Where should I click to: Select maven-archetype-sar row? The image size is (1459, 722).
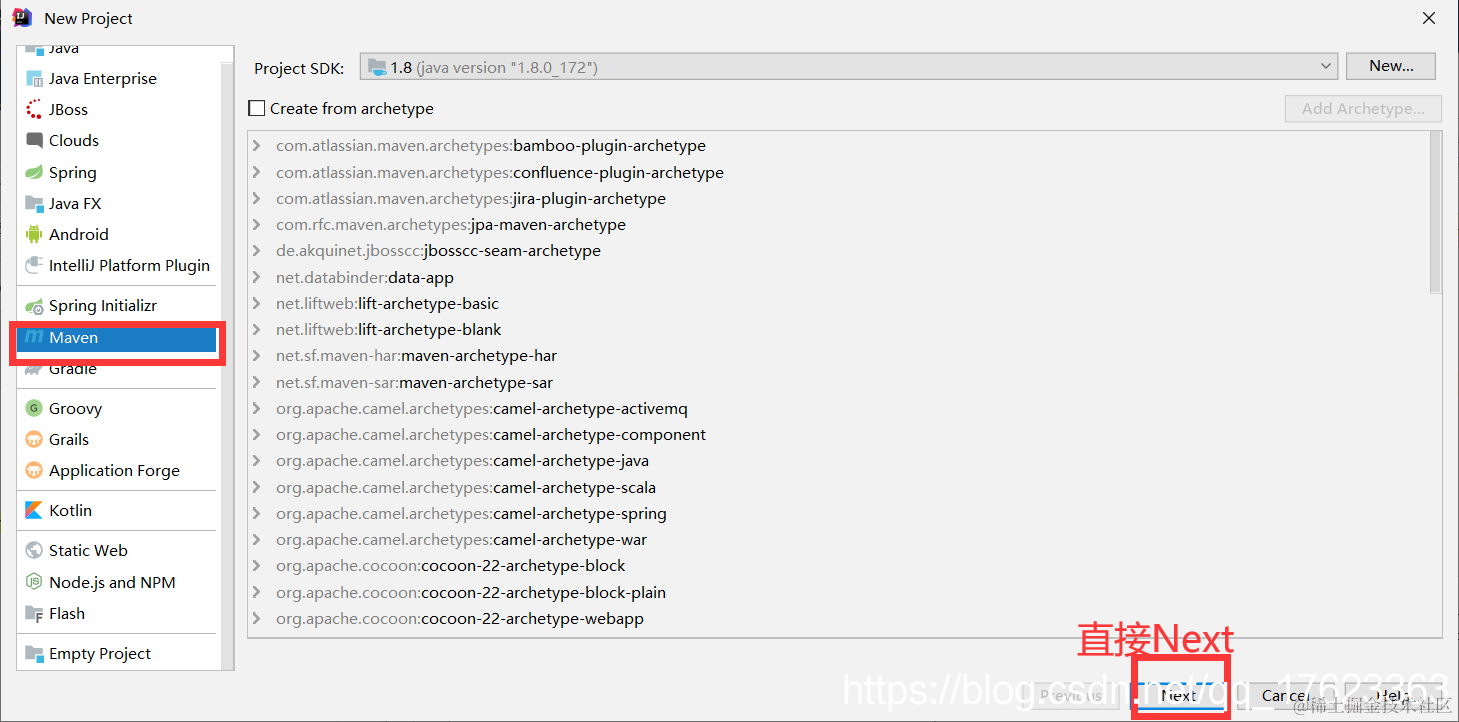point(839,383)
